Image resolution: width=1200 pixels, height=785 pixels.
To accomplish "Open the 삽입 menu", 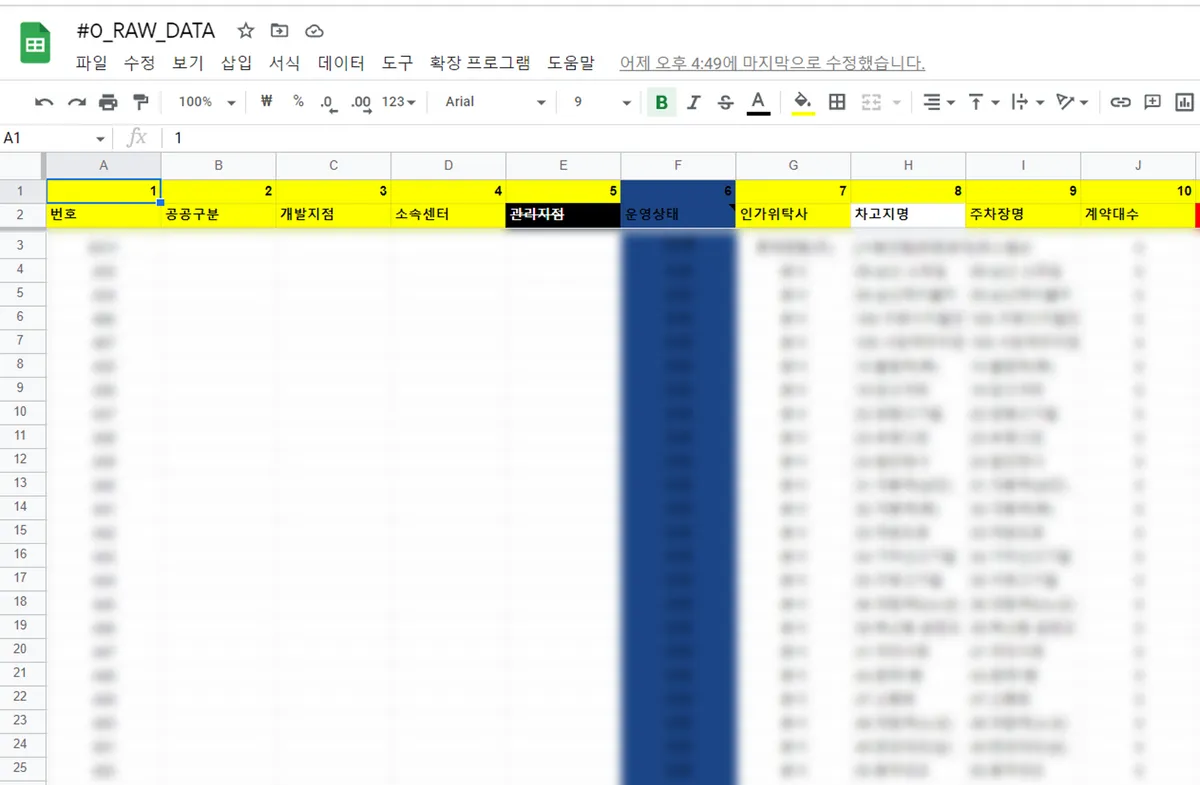I will (236, 63).
